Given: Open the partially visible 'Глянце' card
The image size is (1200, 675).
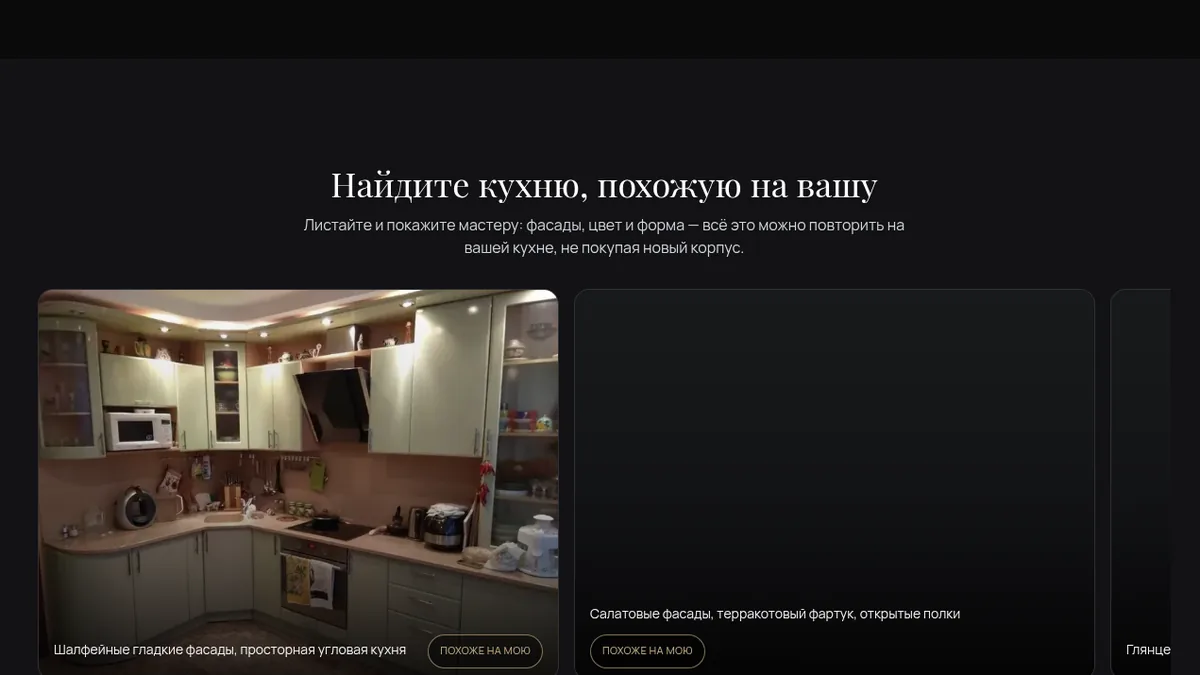Looking at the screenshot, I should tap(1141, 482).
